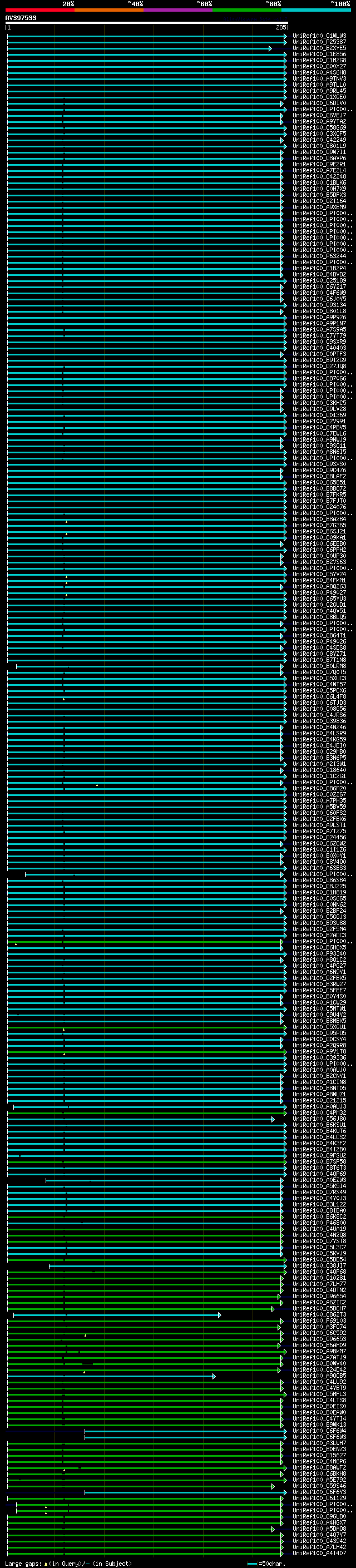Click the shorter alignment bar for B2XYE5

[140, 48]
